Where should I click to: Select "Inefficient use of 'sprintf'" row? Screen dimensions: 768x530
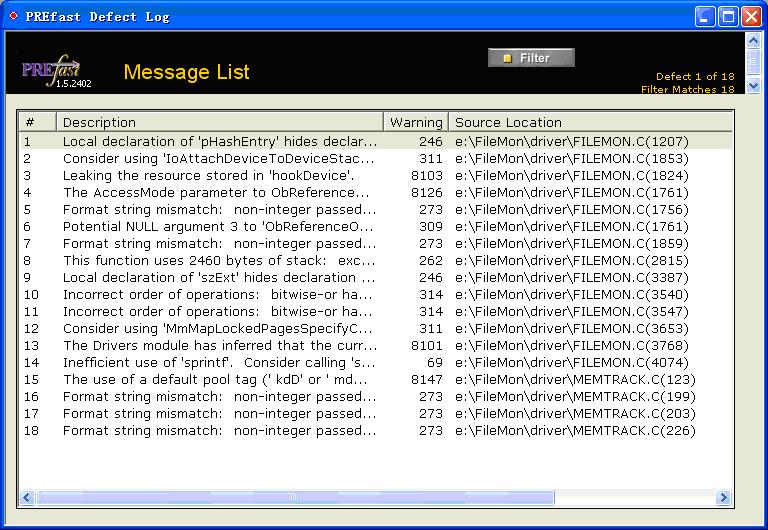click(376, 363)
